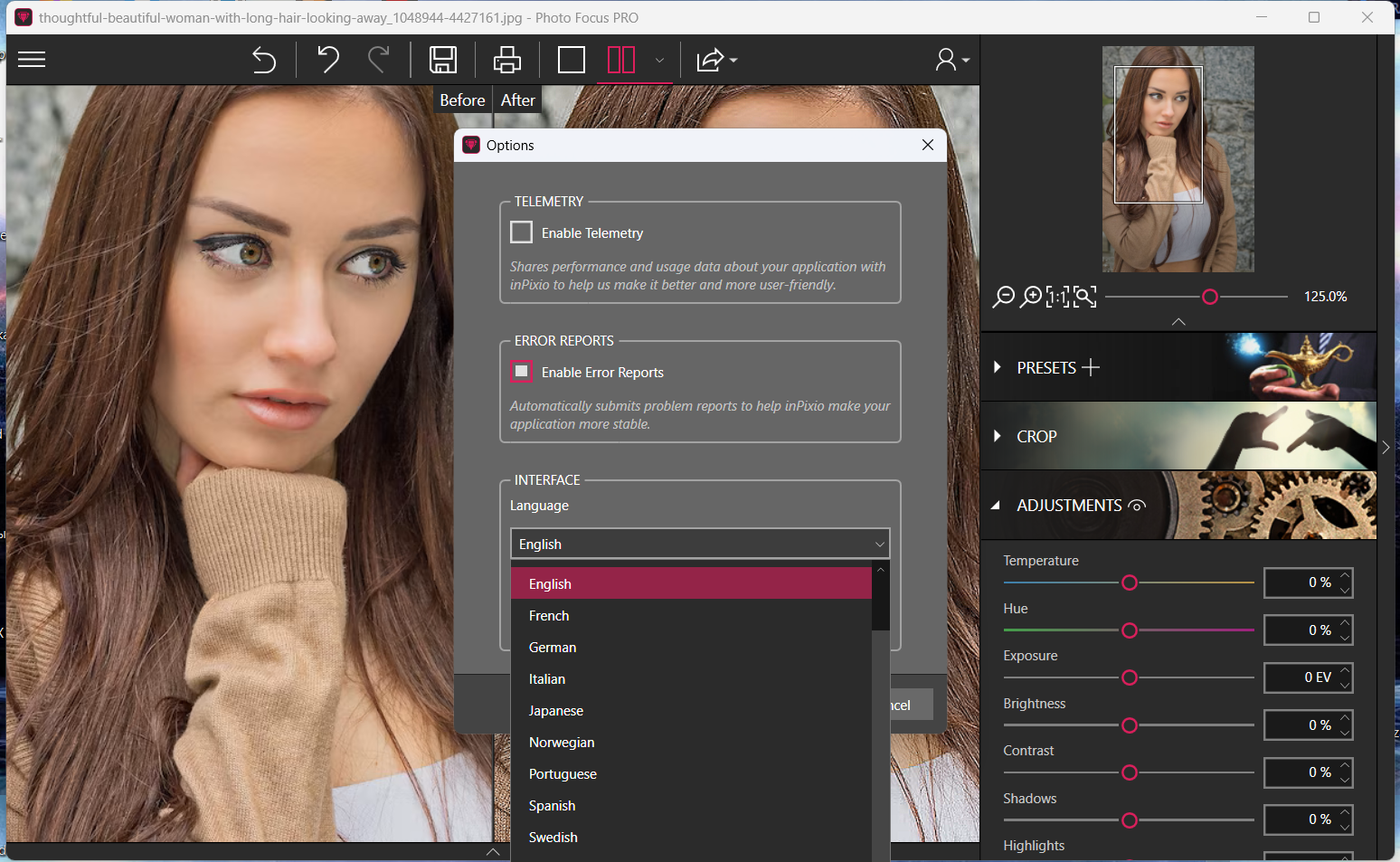This screenshot has height=862, width=1400.
Task: Open the hamburger main menu
Action: [x=32, y=60]
